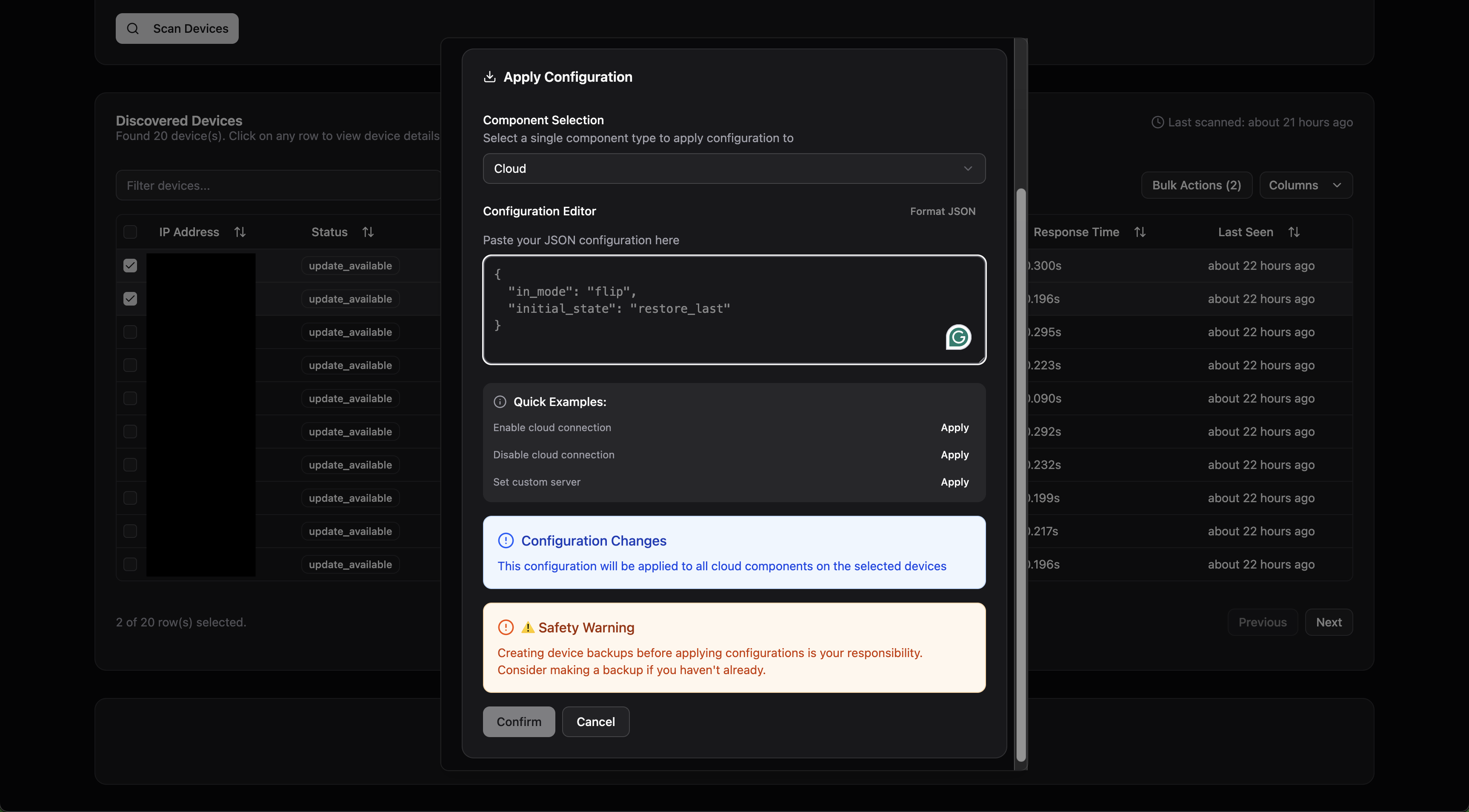Sort the Status column using arrows icon

pyautogui.click(x=368, y=232)
